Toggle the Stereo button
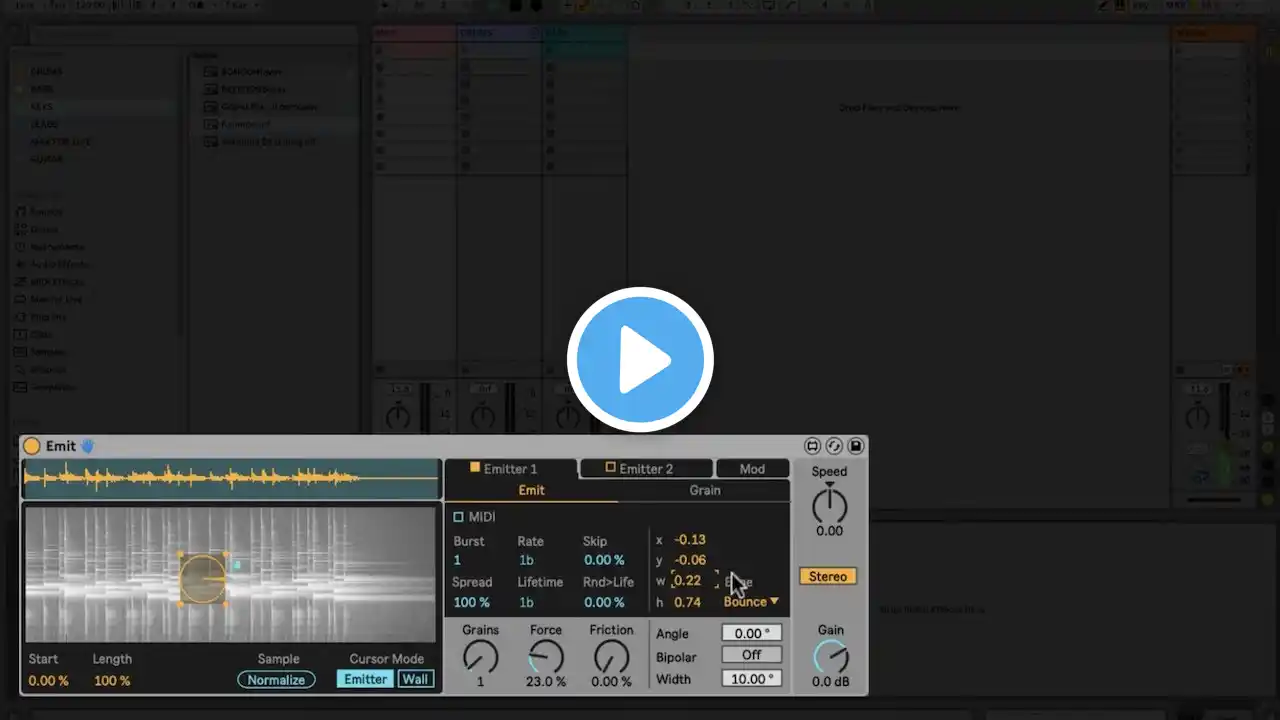1280x720 pixels. pos(828,576)
